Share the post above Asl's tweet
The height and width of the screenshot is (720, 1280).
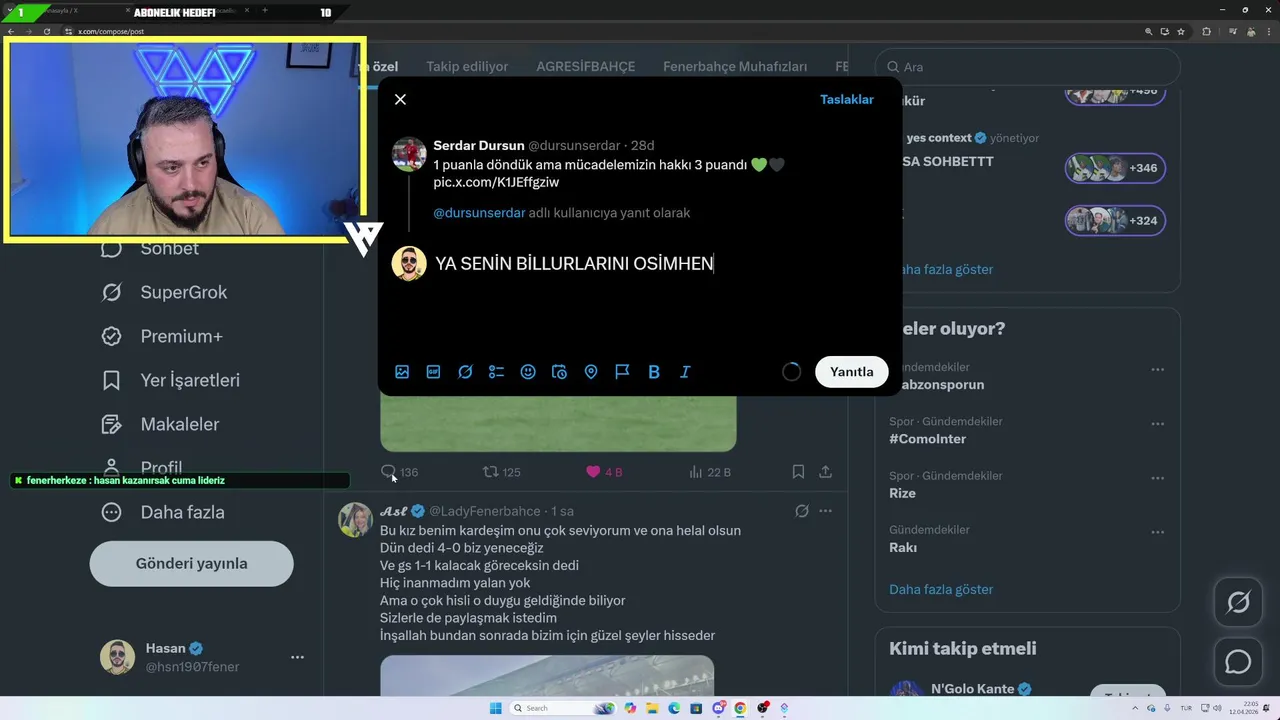[826, 471]
